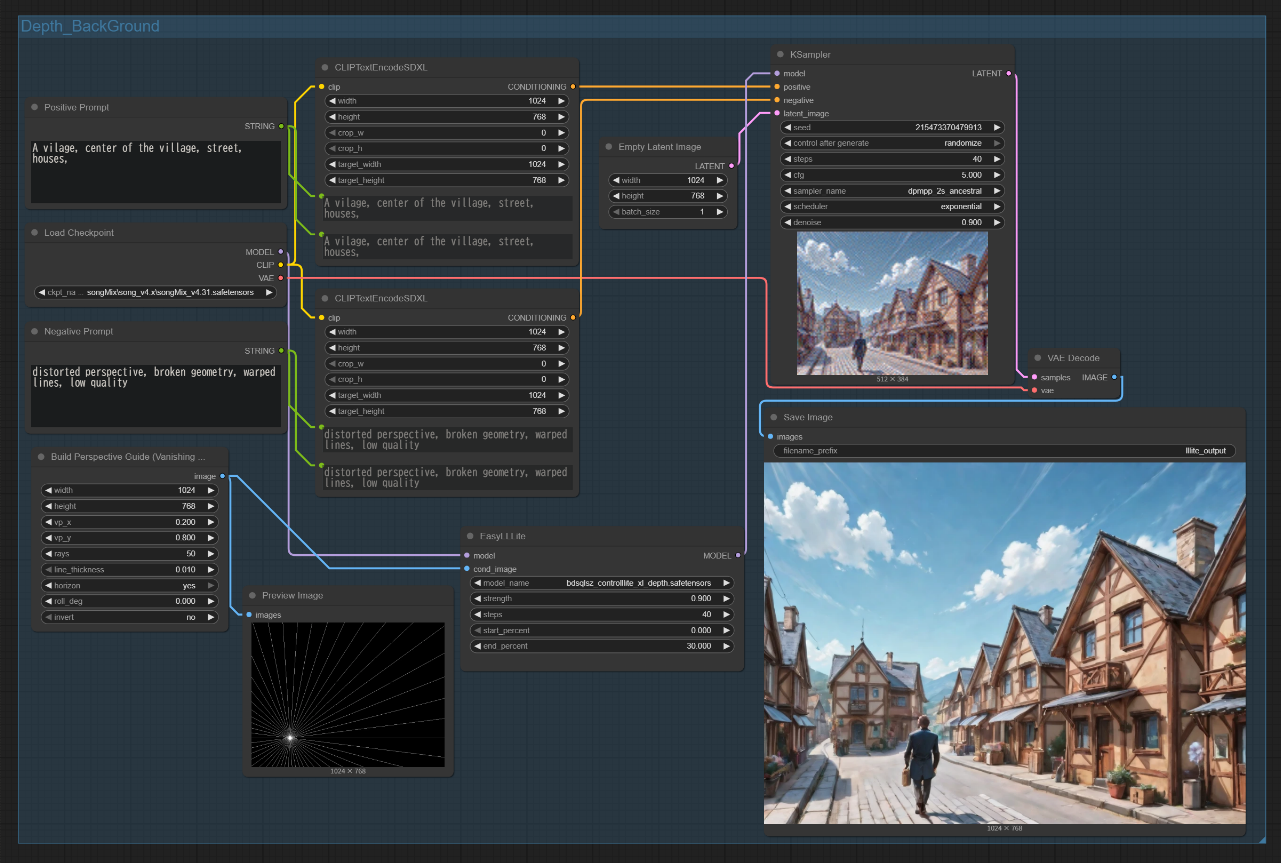Viewport: 1281px width, 863px height.
Task: Click the Empty Latent Image LATENT output port
Action: point(732,166)
